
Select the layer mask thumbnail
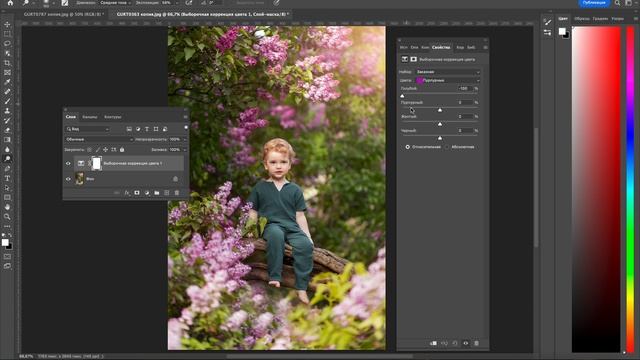click(96, 164)
